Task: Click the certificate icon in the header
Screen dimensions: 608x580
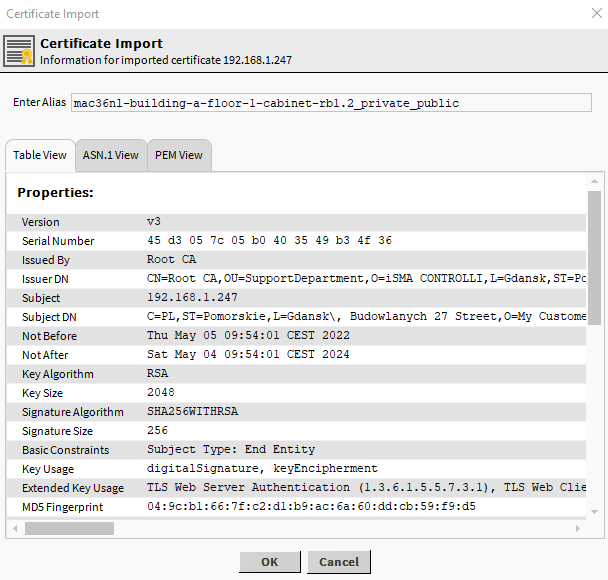Action: [21, 51]
